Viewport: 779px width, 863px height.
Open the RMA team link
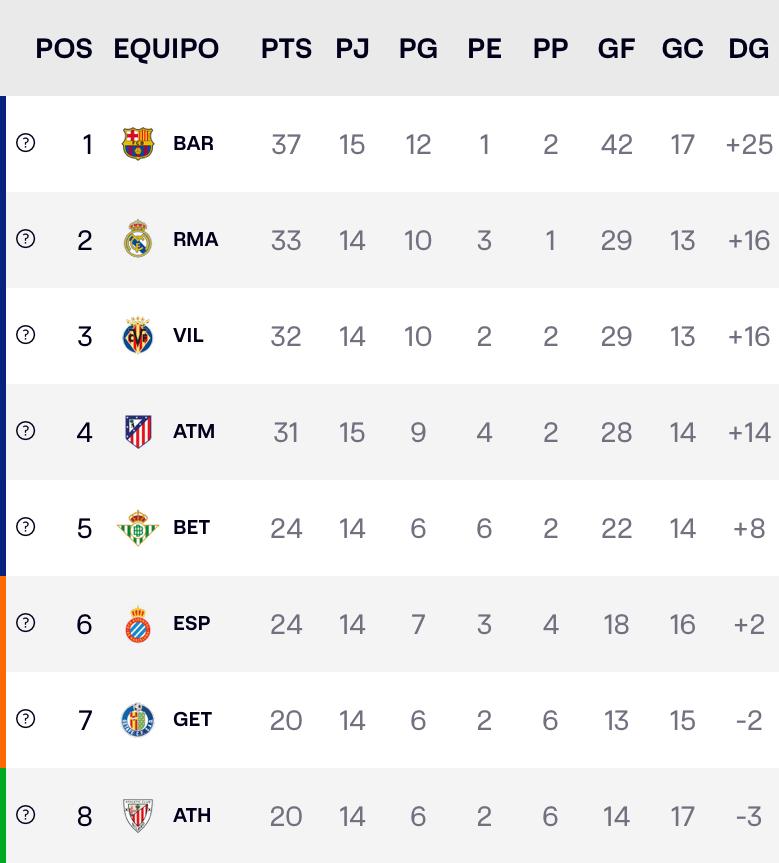click(x=195, y=239)
